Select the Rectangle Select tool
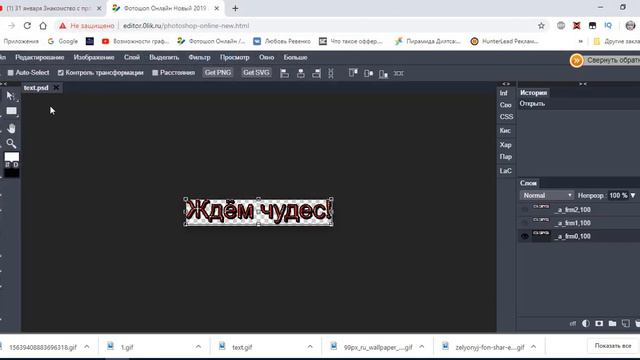 (11, 111)
